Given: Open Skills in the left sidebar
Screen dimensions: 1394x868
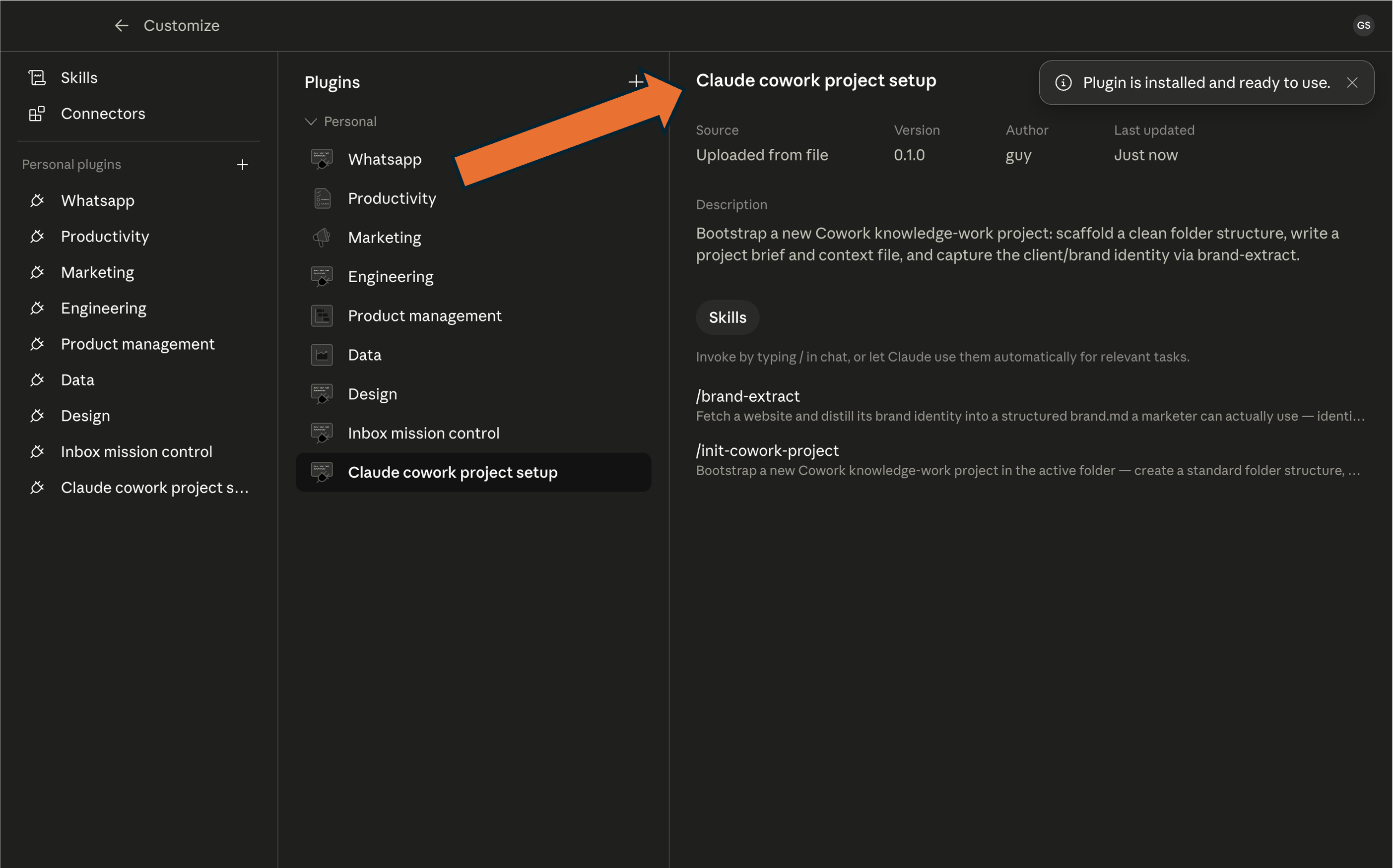Looking at the screenshot, I should (79, 77).
